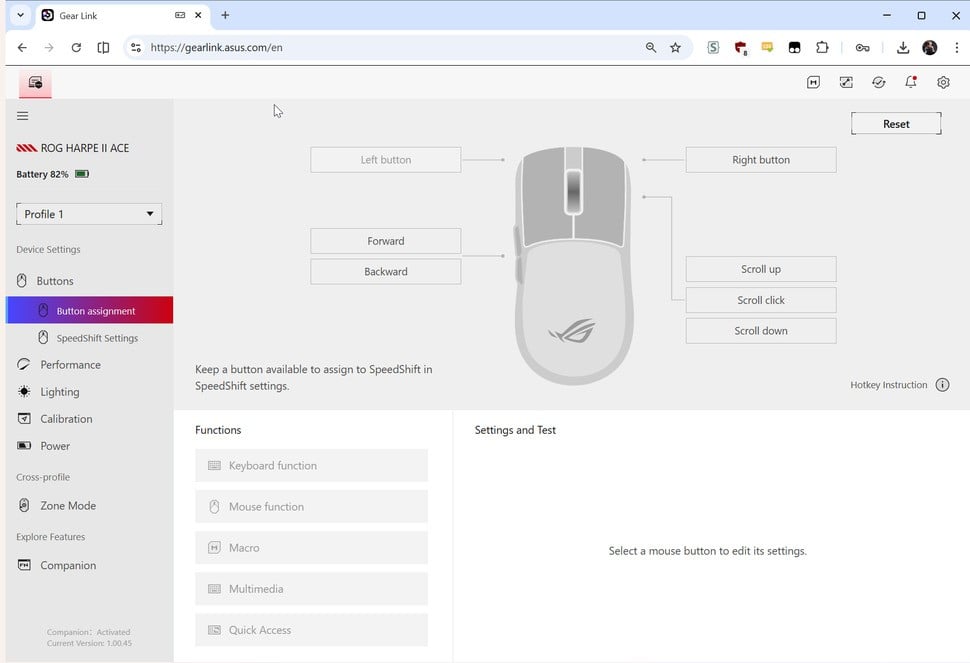Open the Chrome three-dot menu

(x=956, y=48)
